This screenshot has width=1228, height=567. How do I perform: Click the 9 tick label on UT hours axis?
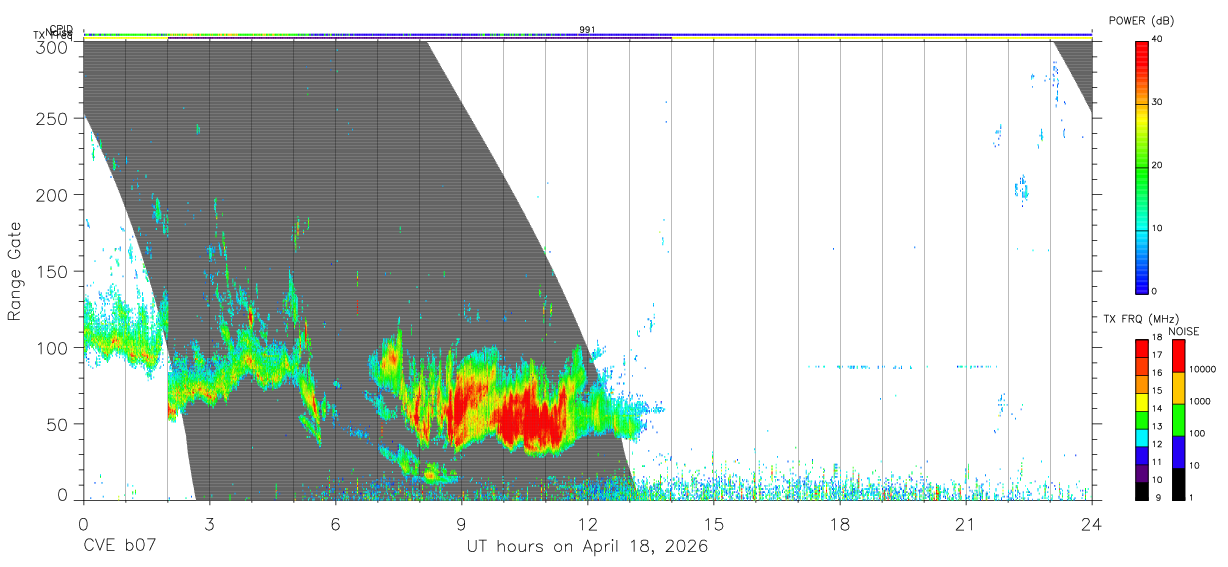click(462, 524)
